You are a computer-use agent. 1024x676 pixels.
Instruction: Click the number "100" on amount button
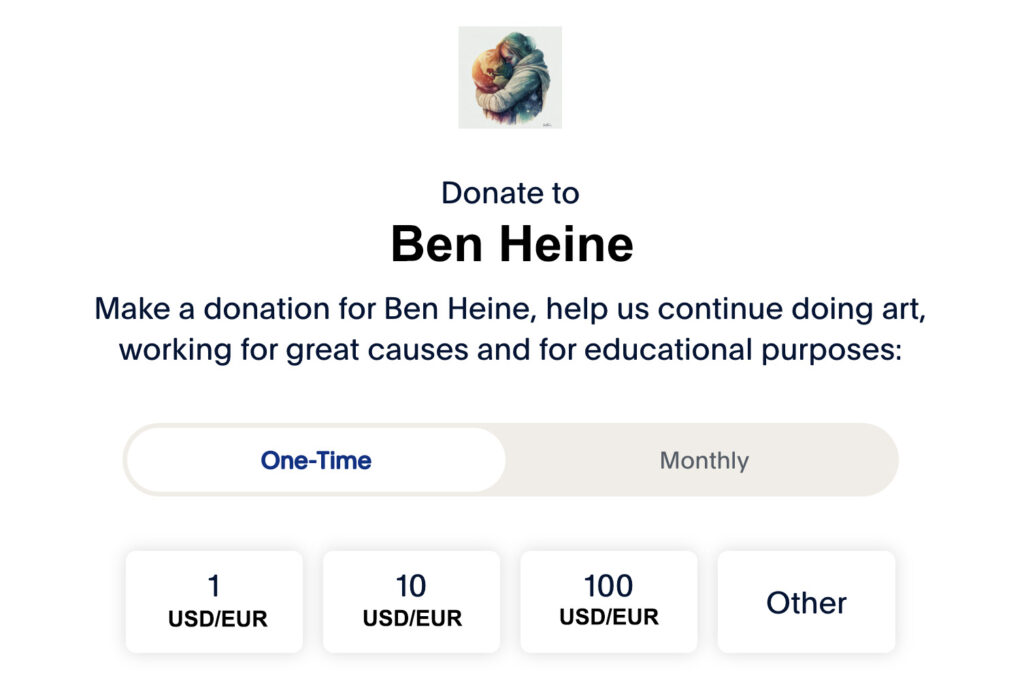point(608,585)
